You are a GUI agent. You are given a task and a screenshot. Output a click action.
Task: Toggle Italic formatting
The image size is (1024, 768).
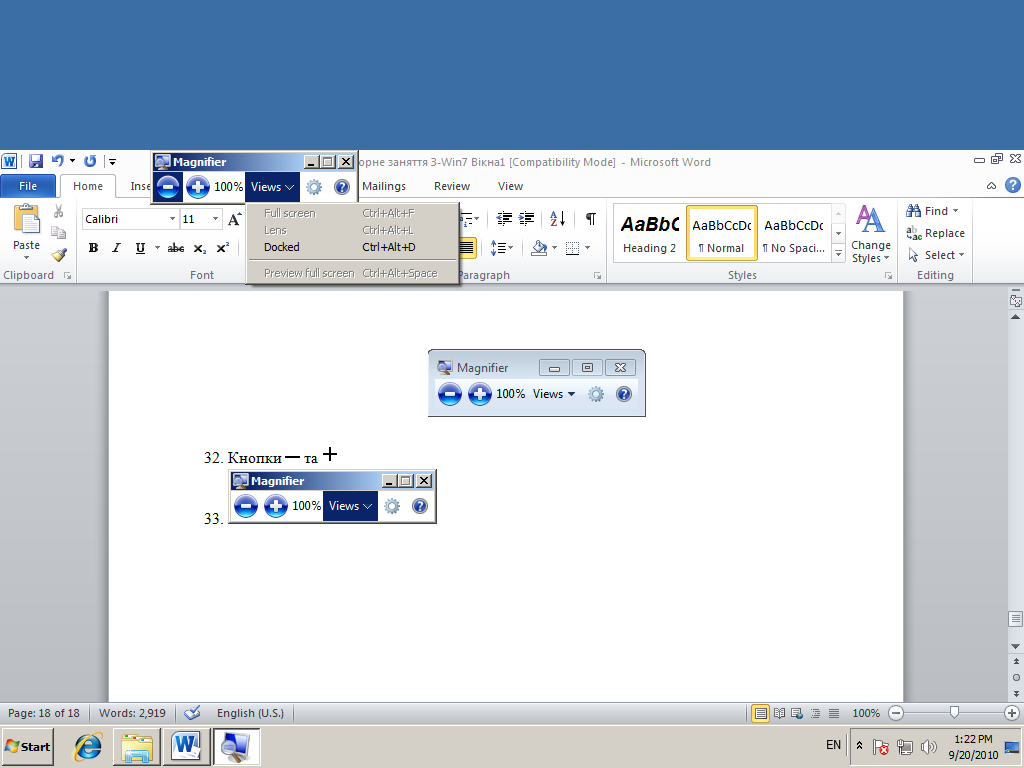116,248
